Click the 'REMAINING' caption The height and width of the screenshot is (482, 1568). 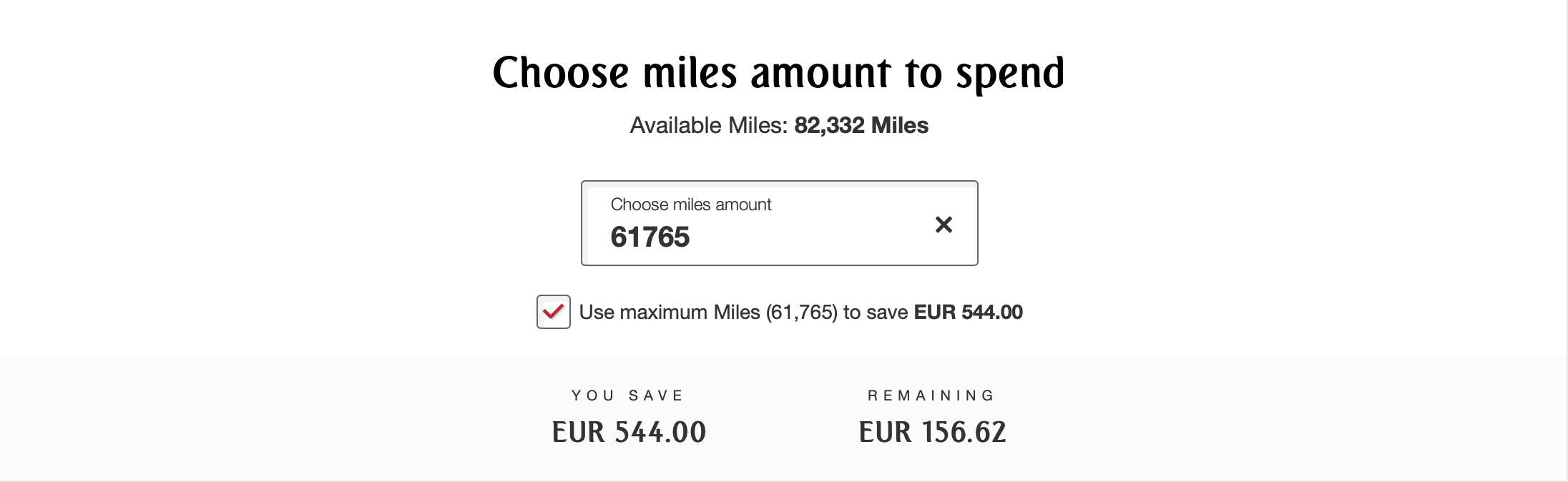click(x=931, y=395)
